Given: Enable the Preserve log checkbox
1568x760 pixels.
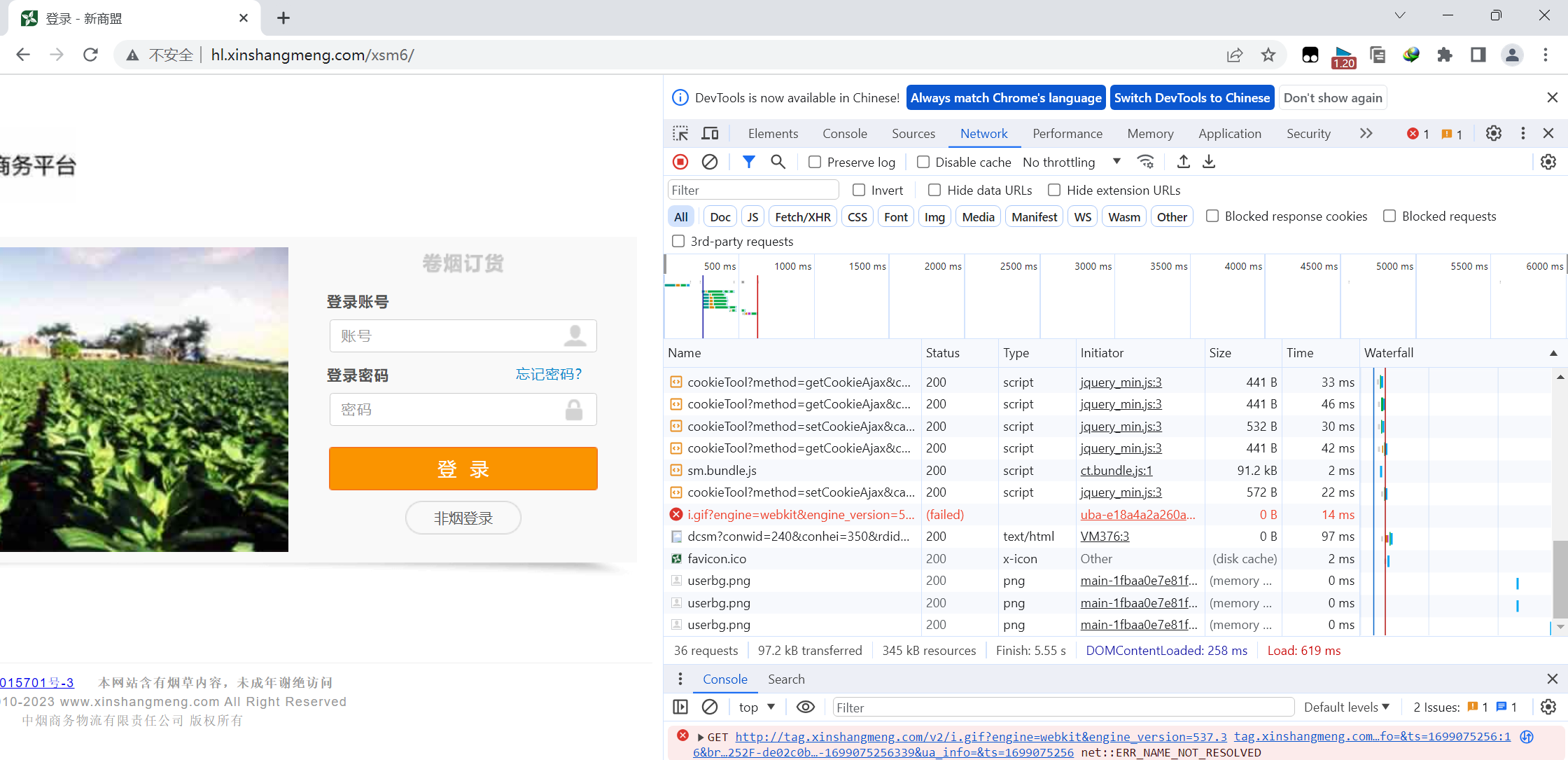Looking at the screenshot, I should [815, 162].
